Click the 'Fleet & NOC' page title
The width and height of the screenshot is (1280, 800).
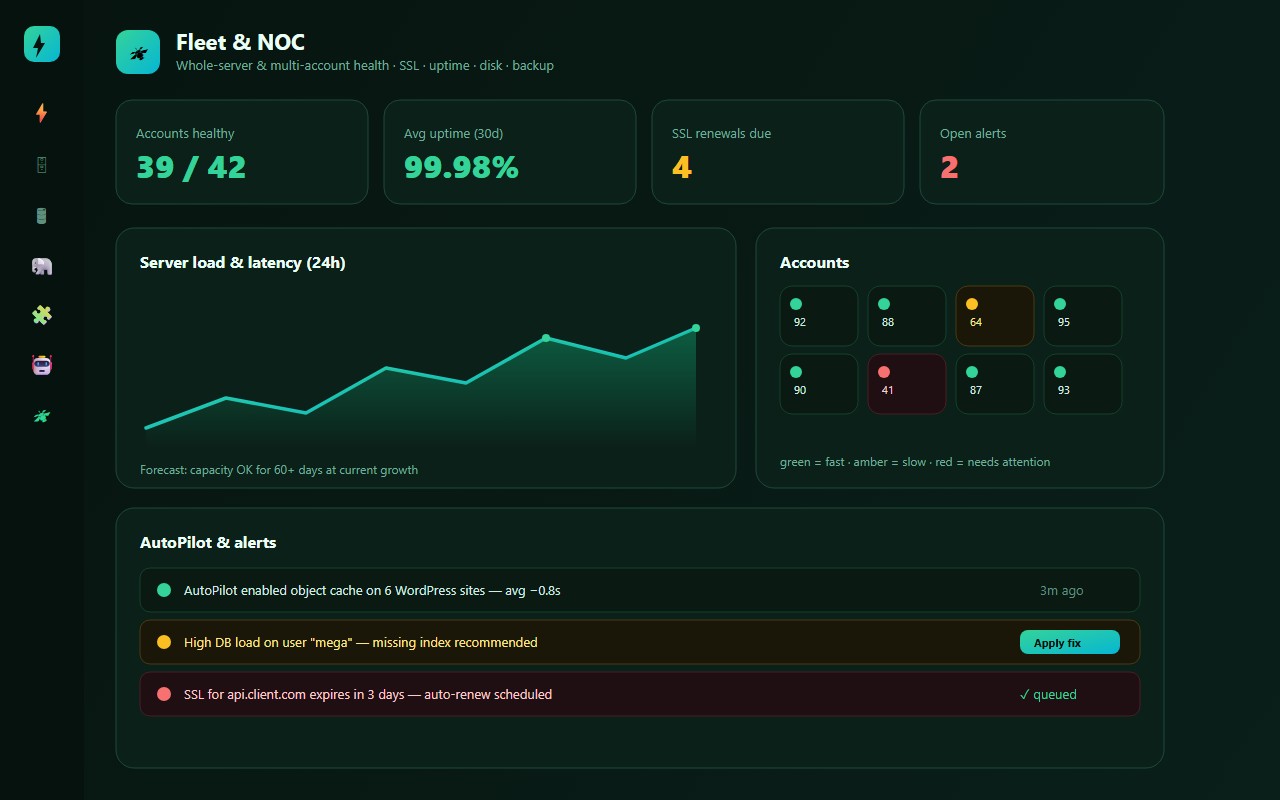(x=240, y=42)
